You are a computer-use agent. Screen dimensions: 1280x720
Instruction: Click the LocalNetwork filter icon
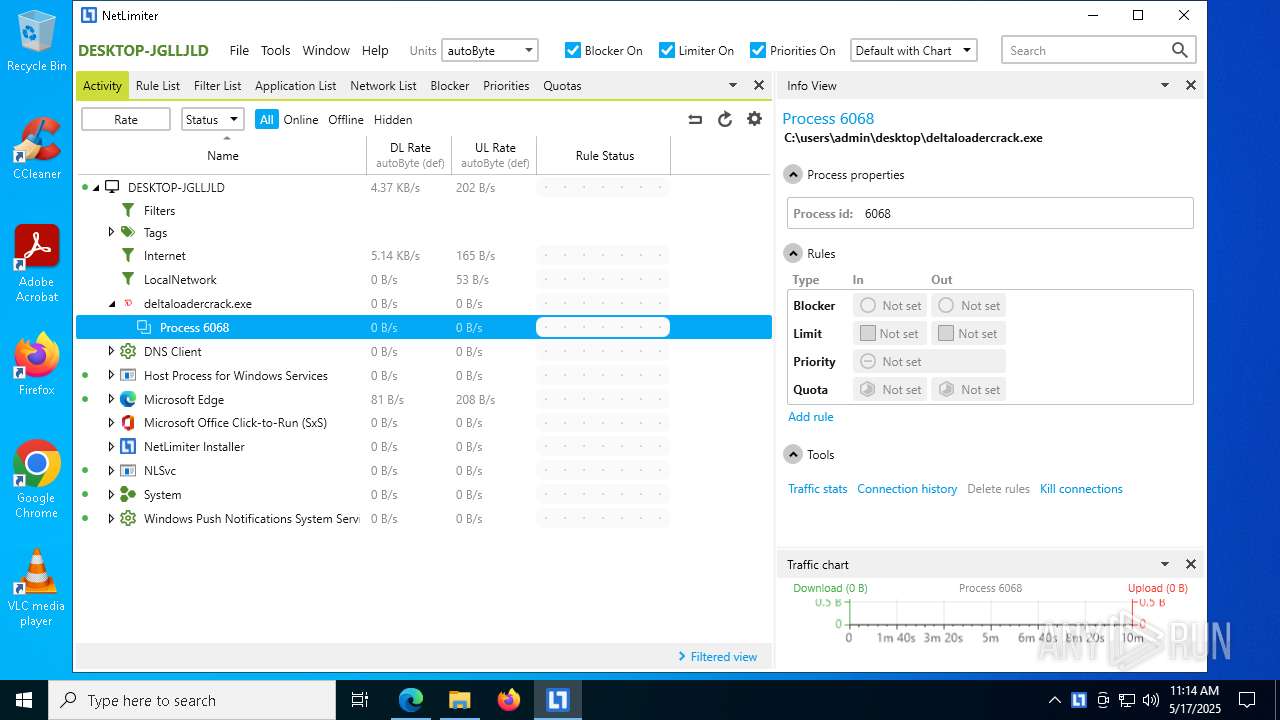(x=128, y=280)
